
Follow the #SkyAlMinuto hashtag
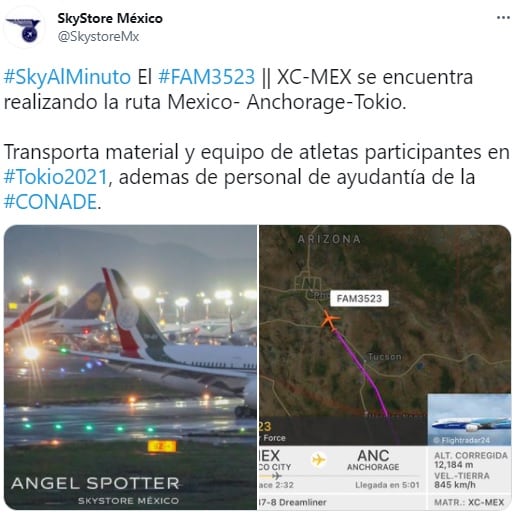click(x=67, y=77)
